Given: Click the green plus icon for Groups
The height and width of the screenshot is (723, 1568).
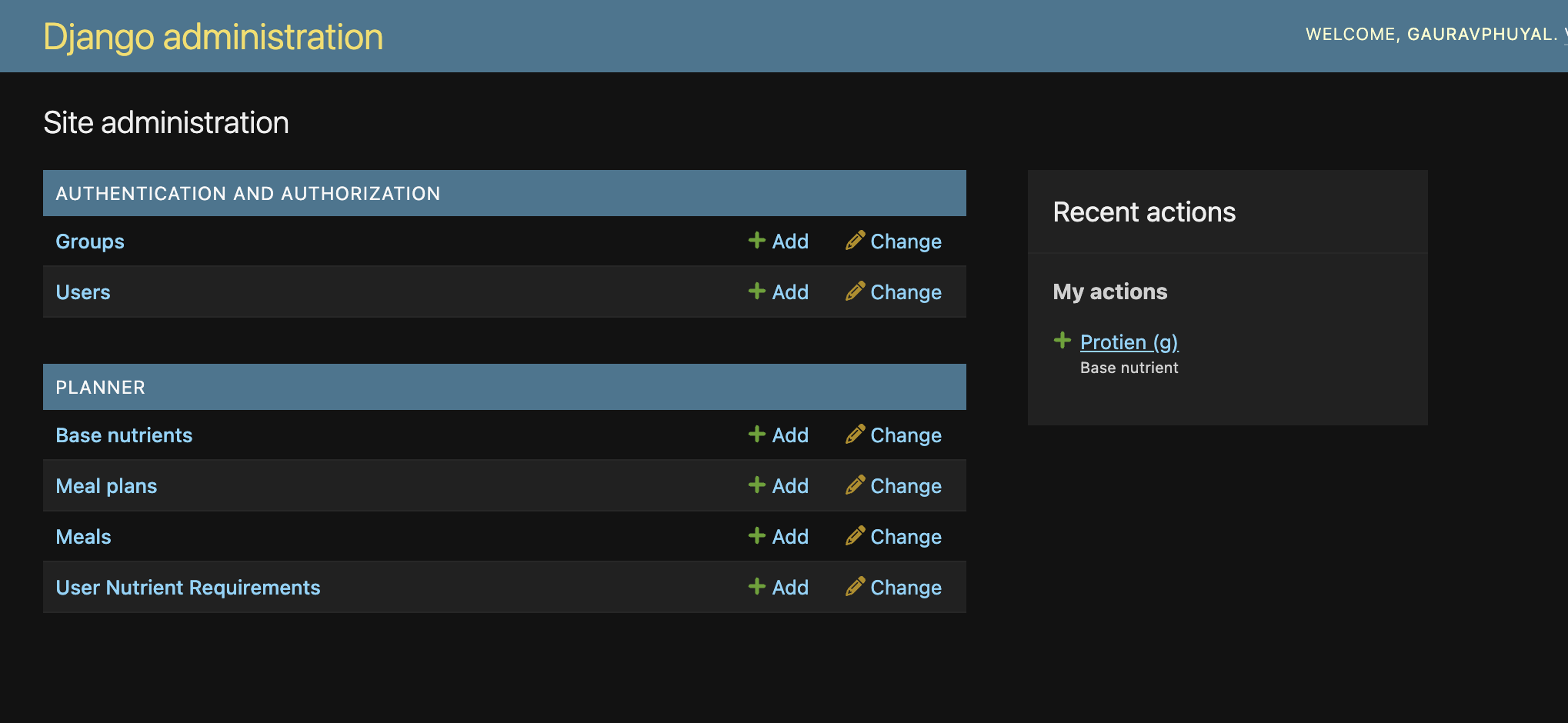Looking at the screenshot, I should (756, 241).
